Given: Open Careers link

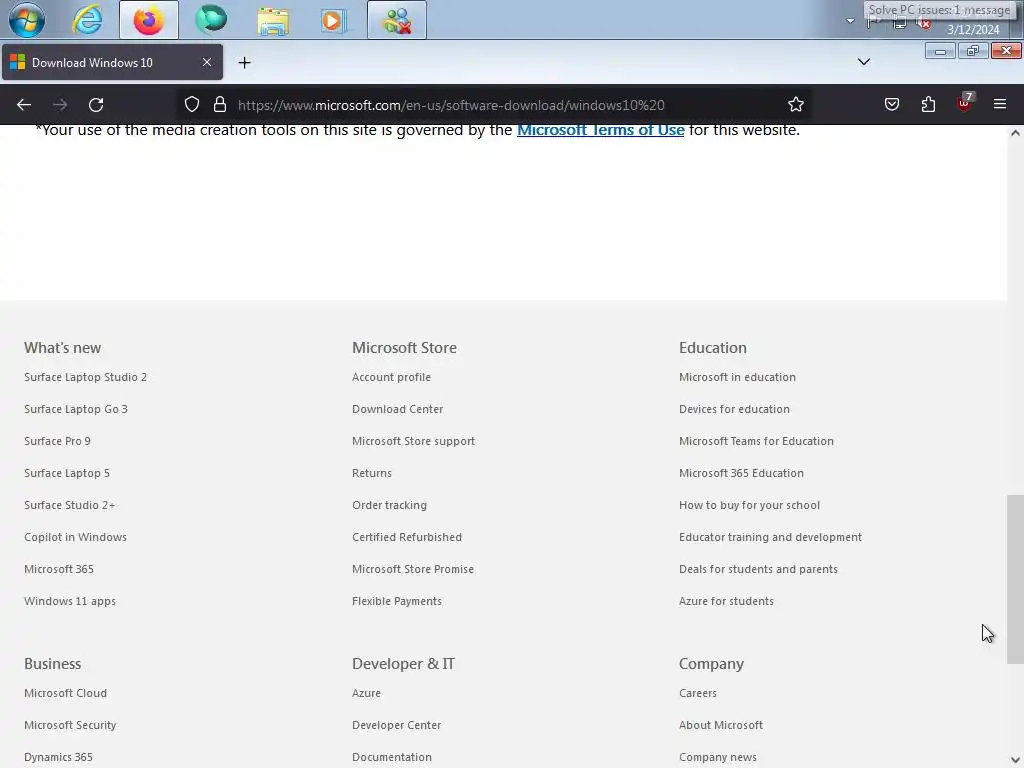Looking at the screenshot, I should point(697,693).
